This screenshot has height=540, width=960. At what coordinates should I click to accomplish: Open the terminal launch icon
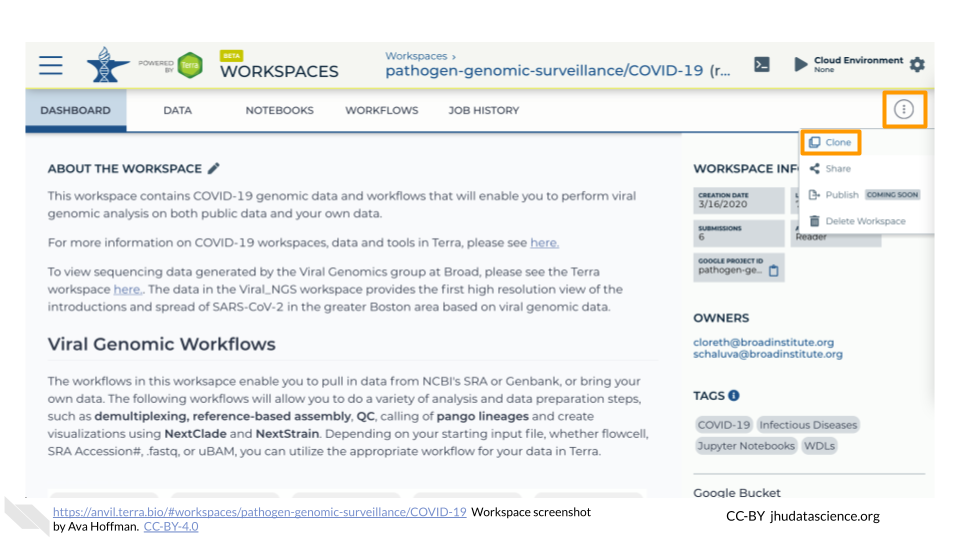(x=762, y=64)
